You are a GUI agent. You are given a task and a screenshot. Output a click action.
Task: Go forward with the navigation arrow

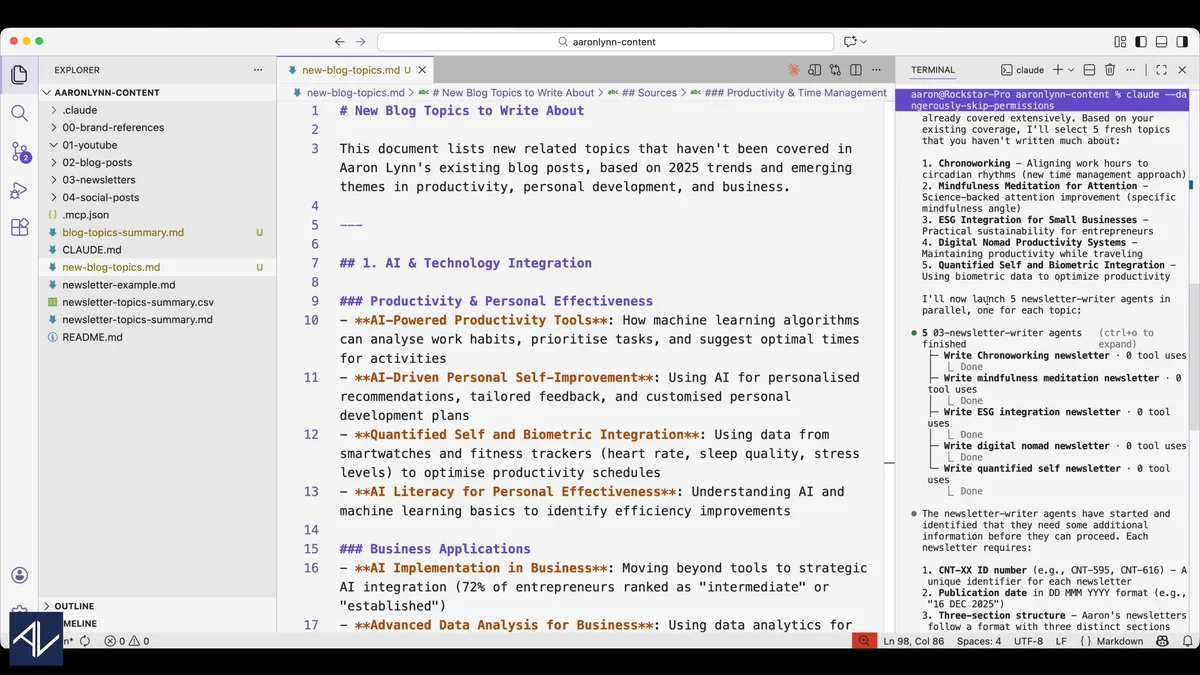pyautogui.click(x=361, y=42)
